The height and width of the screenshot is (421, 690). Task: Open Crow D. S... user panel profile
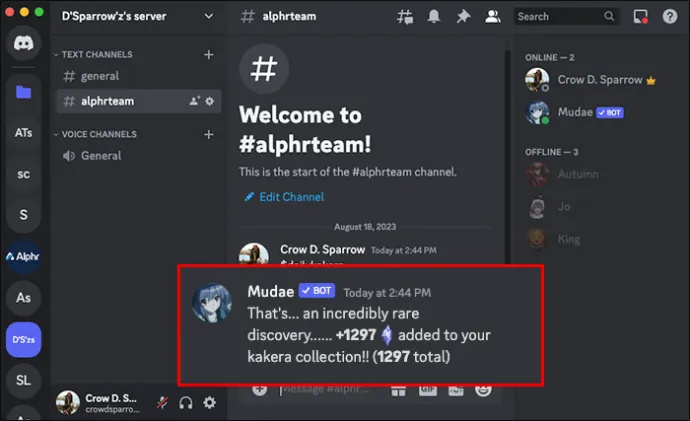point(99,403)
